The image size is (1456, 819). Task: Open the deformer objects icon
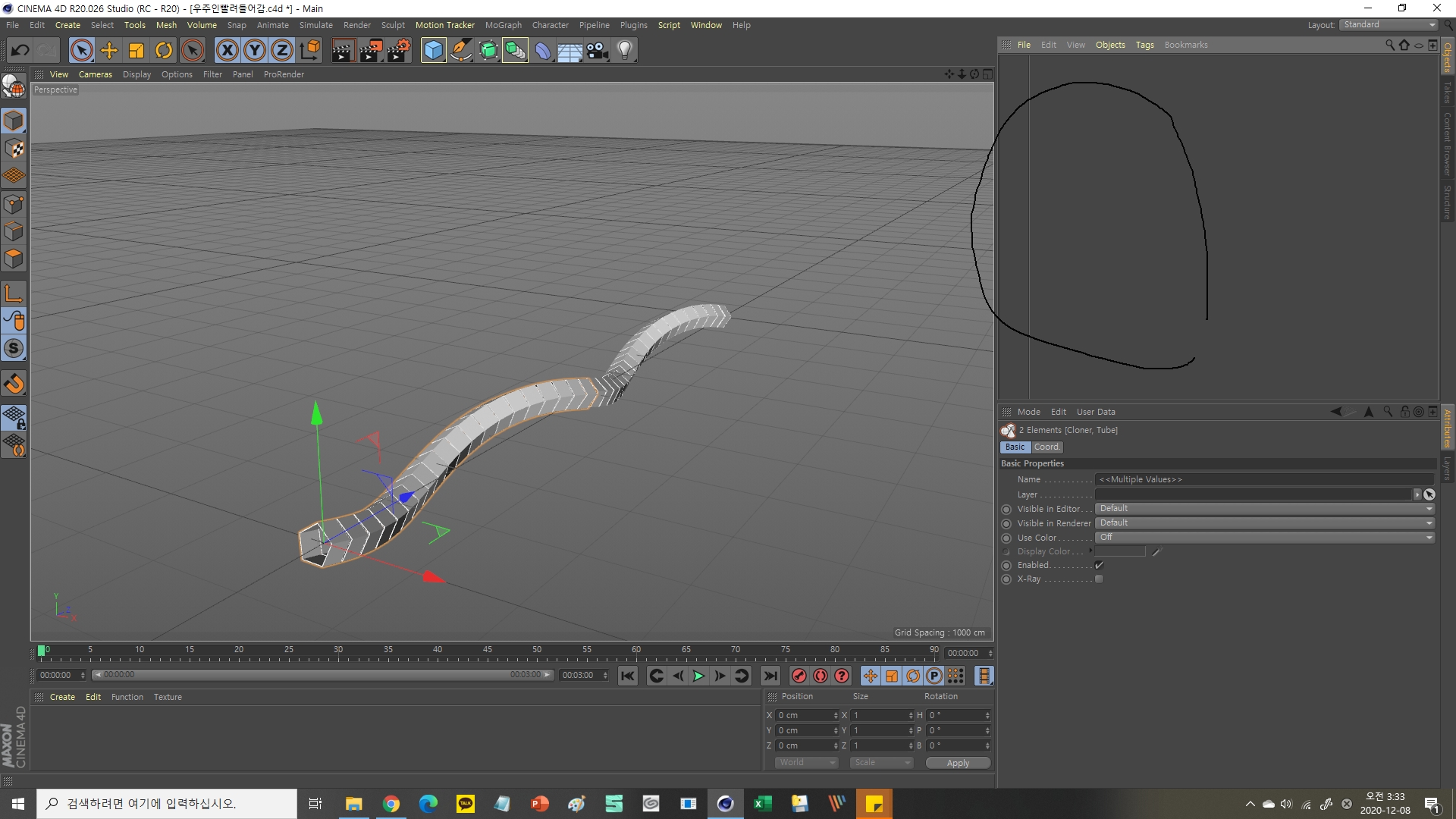click(542, 51)
